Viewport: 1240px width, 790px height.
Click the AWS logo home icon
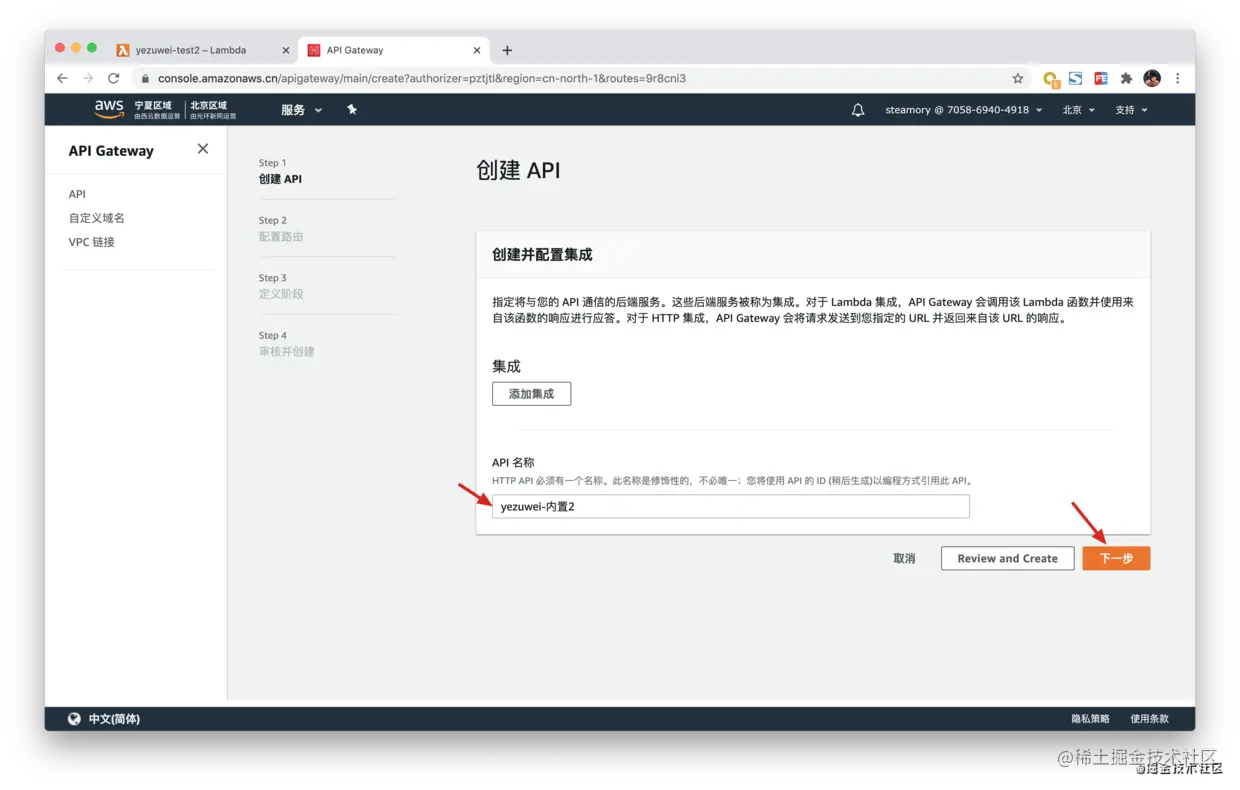(109, 108)
